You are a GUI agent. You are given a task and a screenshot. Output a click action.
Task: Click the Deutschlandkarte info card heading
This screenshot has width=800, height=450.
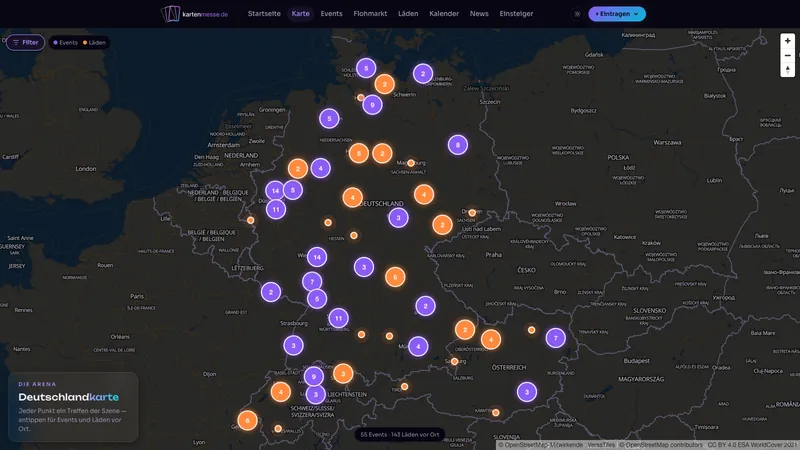click(68, 397)
